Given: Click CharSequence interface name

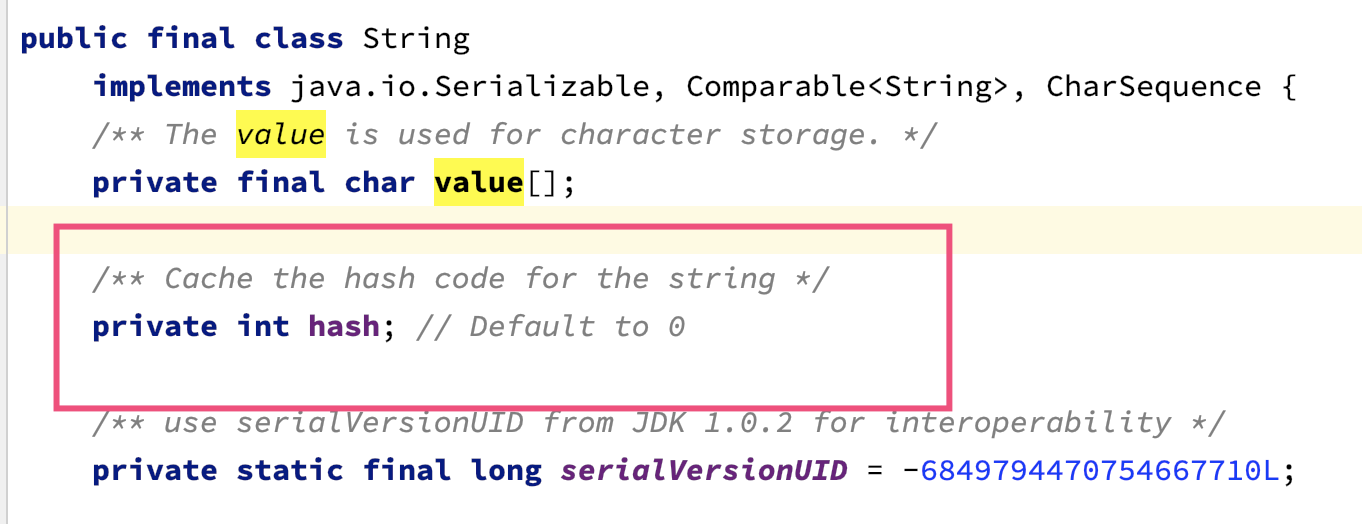Looking at the screenshot, I should [1153, 87].
